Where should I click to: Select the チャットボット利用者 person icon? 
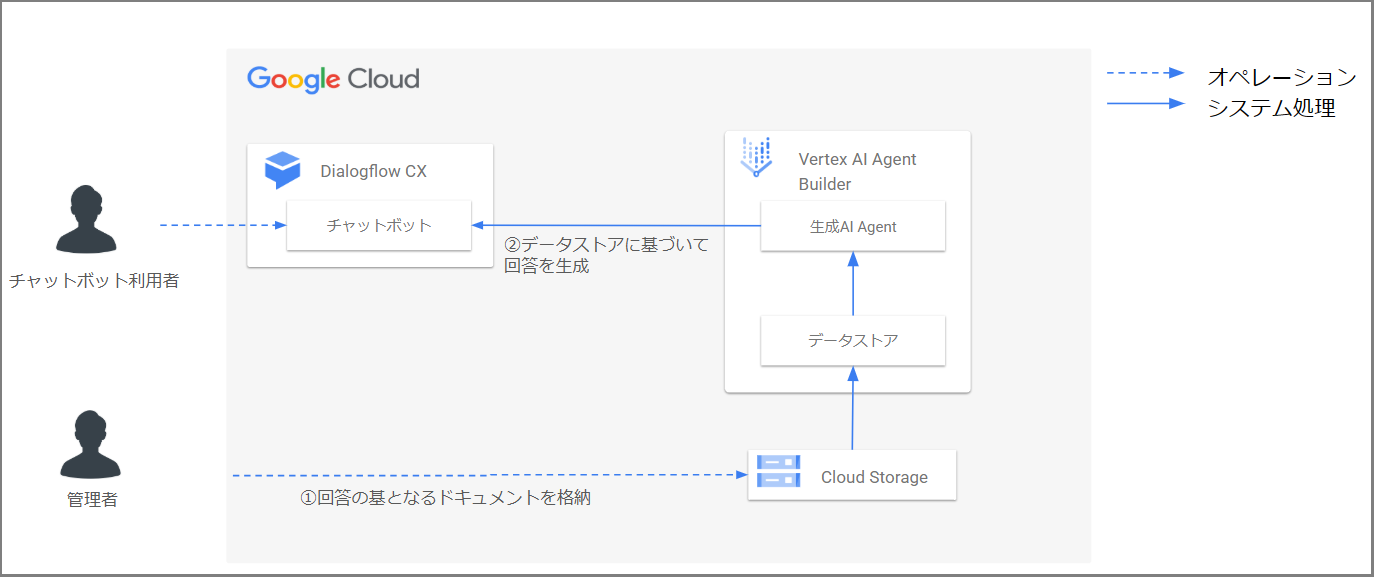point(86,221)
